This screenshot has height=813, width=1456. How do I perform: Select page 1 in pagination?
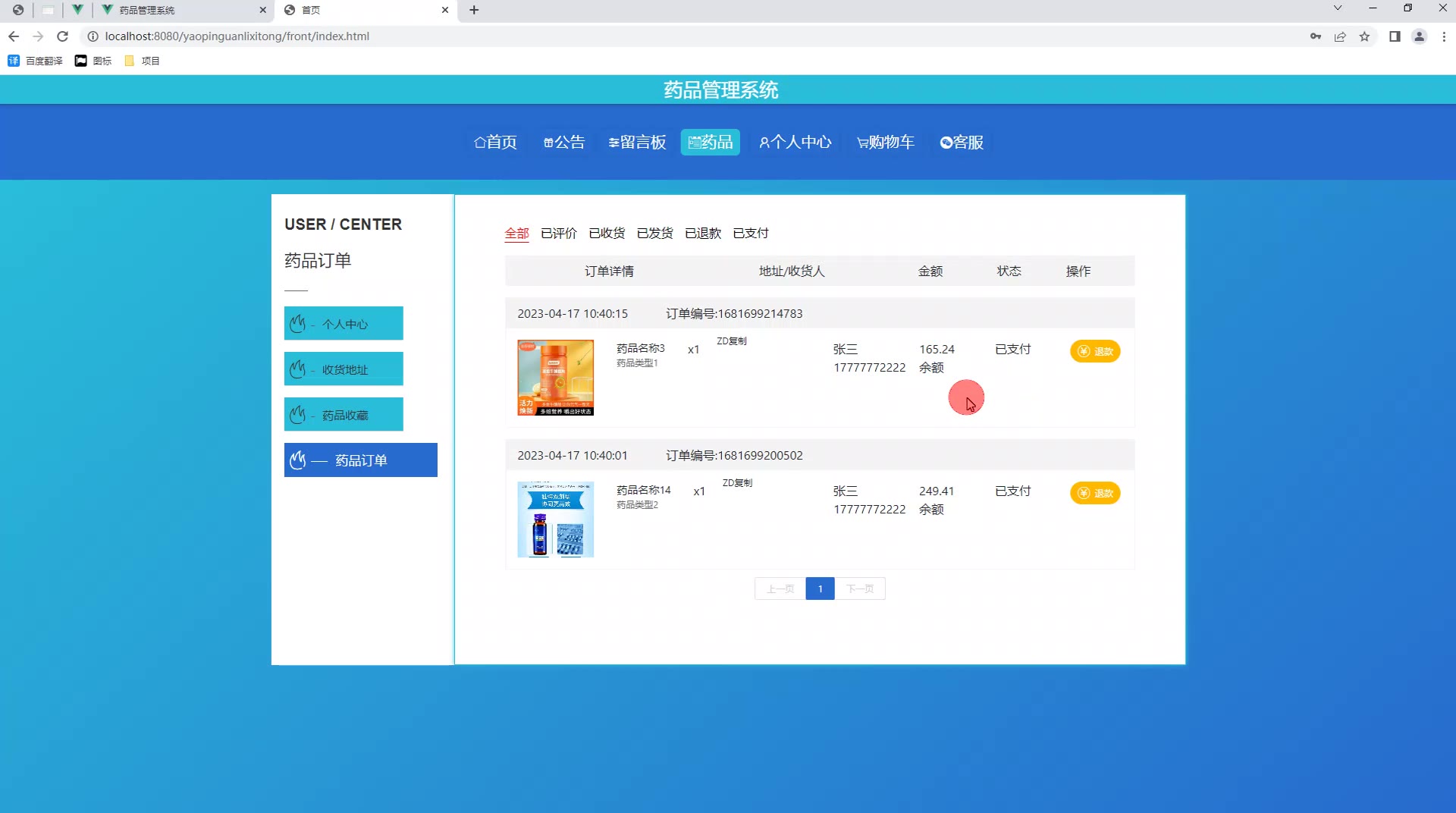820,589
